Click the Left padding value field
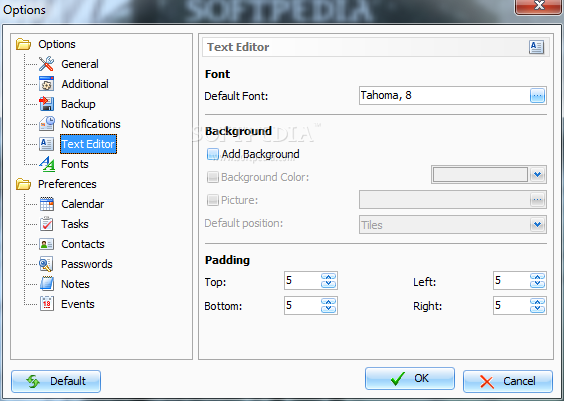 click(511, 281)
